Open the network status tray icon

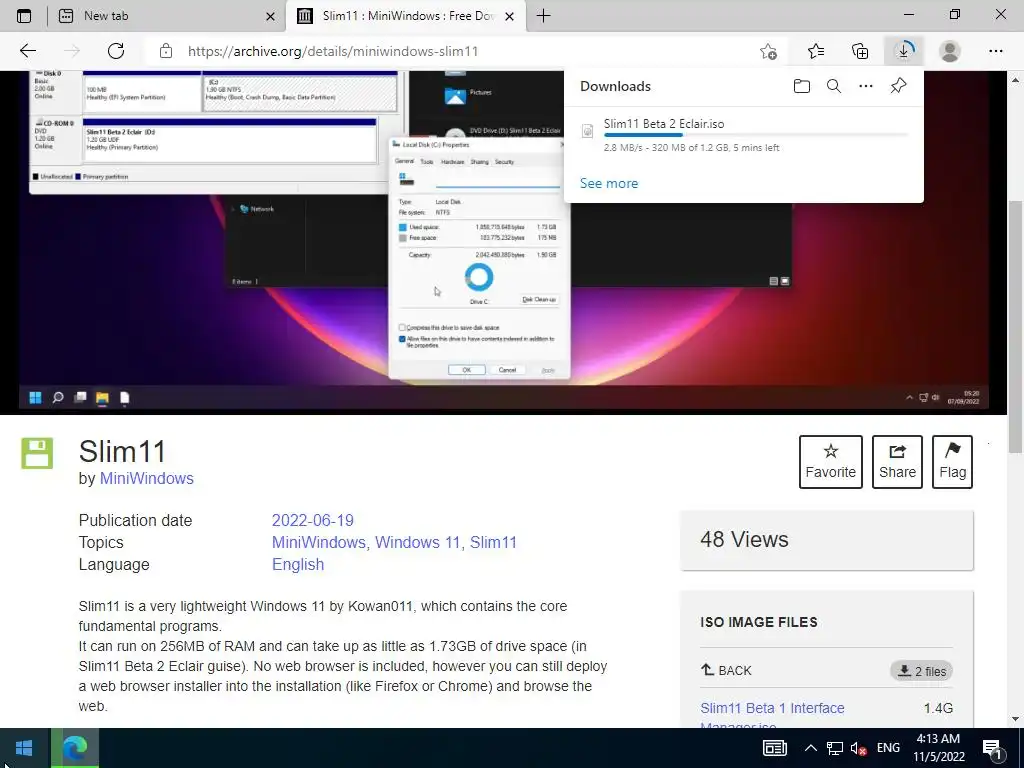[x=835, y=748]
